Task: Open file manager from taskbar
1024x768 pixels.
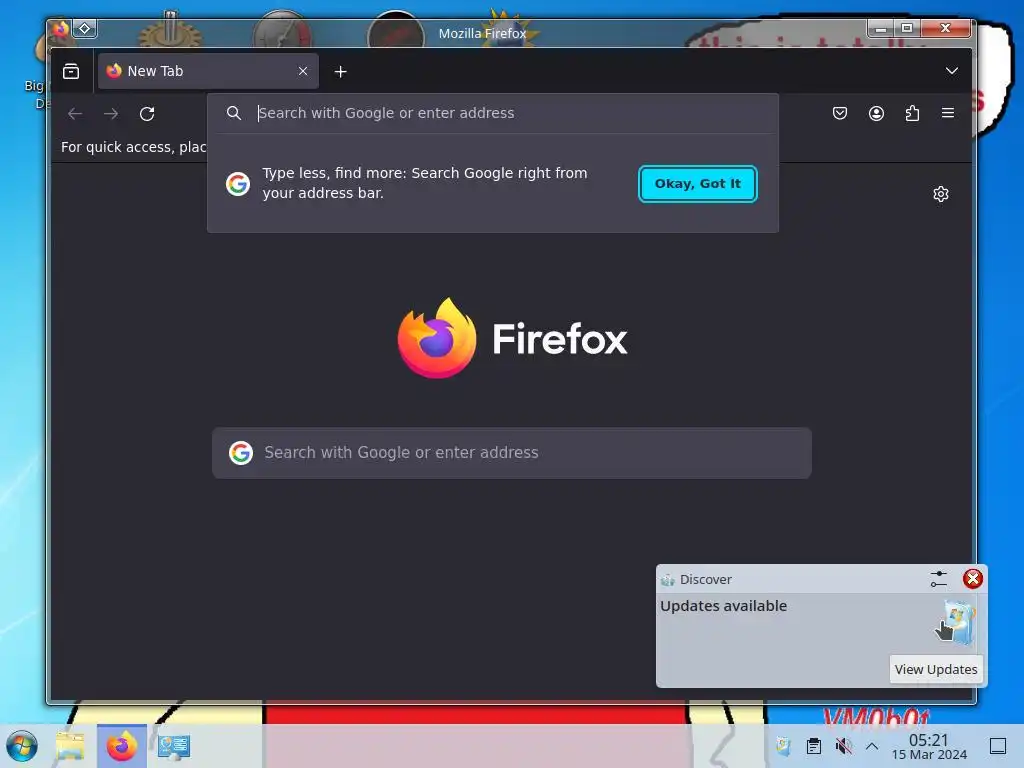Action: click(x=70, y=746)
